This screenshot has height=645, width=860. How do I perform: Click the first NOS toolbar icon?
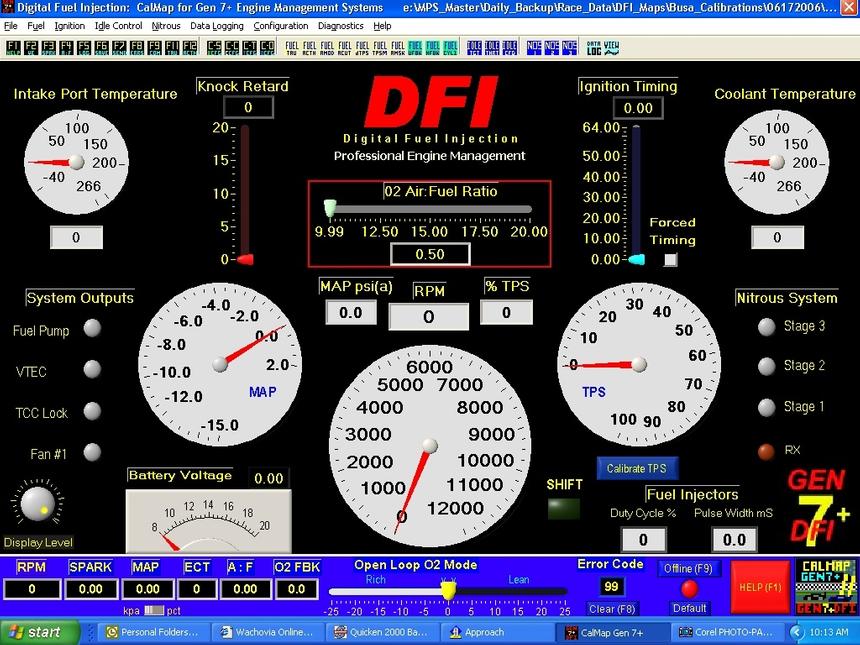tap(534, 47)
